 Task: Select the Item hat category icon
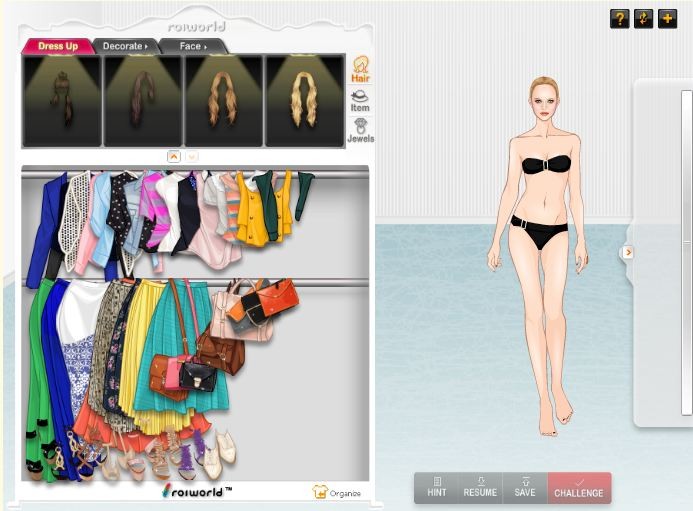360,100
